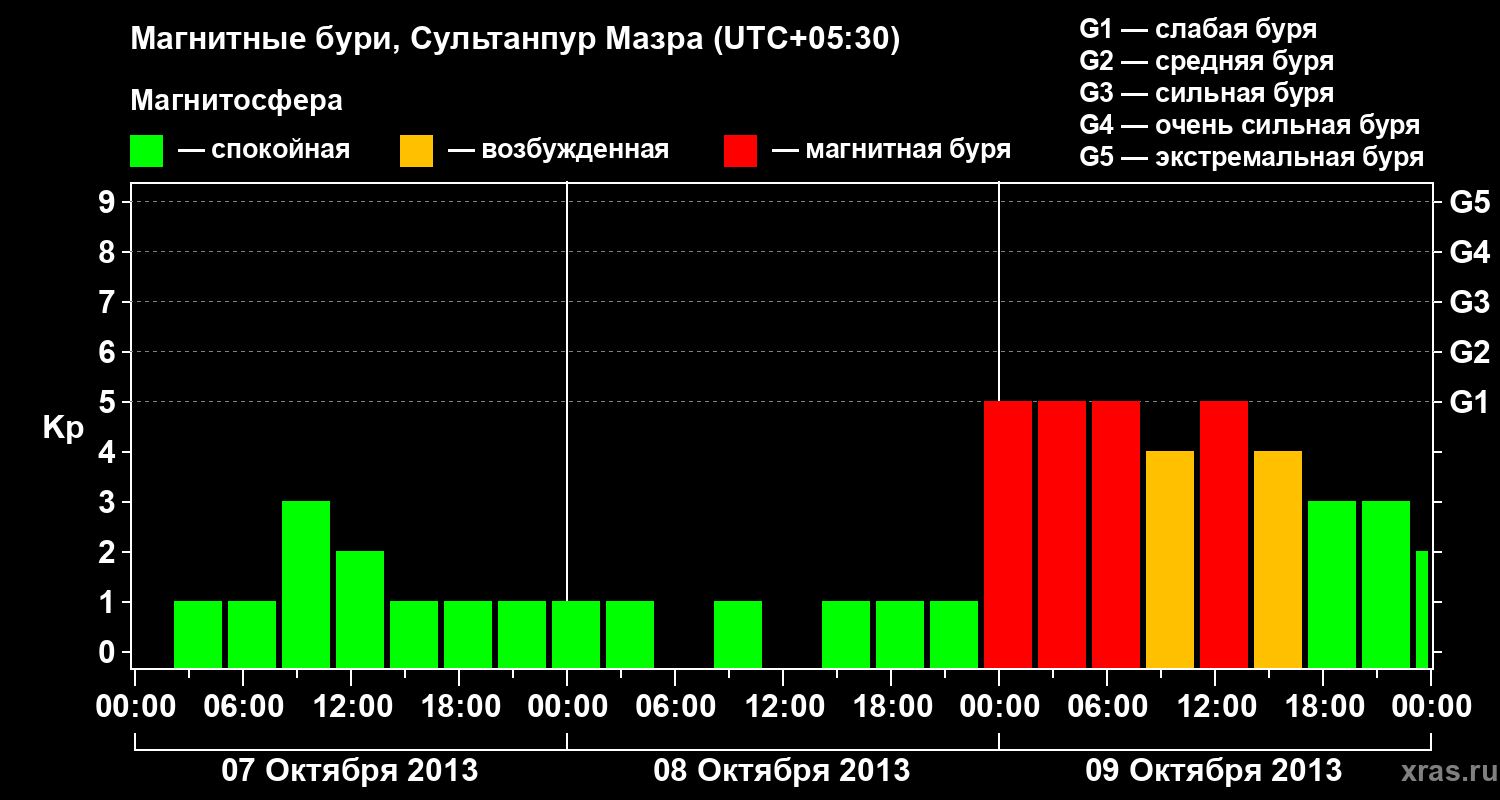1500x800 pixels.
Task: Select the 'G4 — очень сильная буря' line
Action: (x=1250, y=125)
